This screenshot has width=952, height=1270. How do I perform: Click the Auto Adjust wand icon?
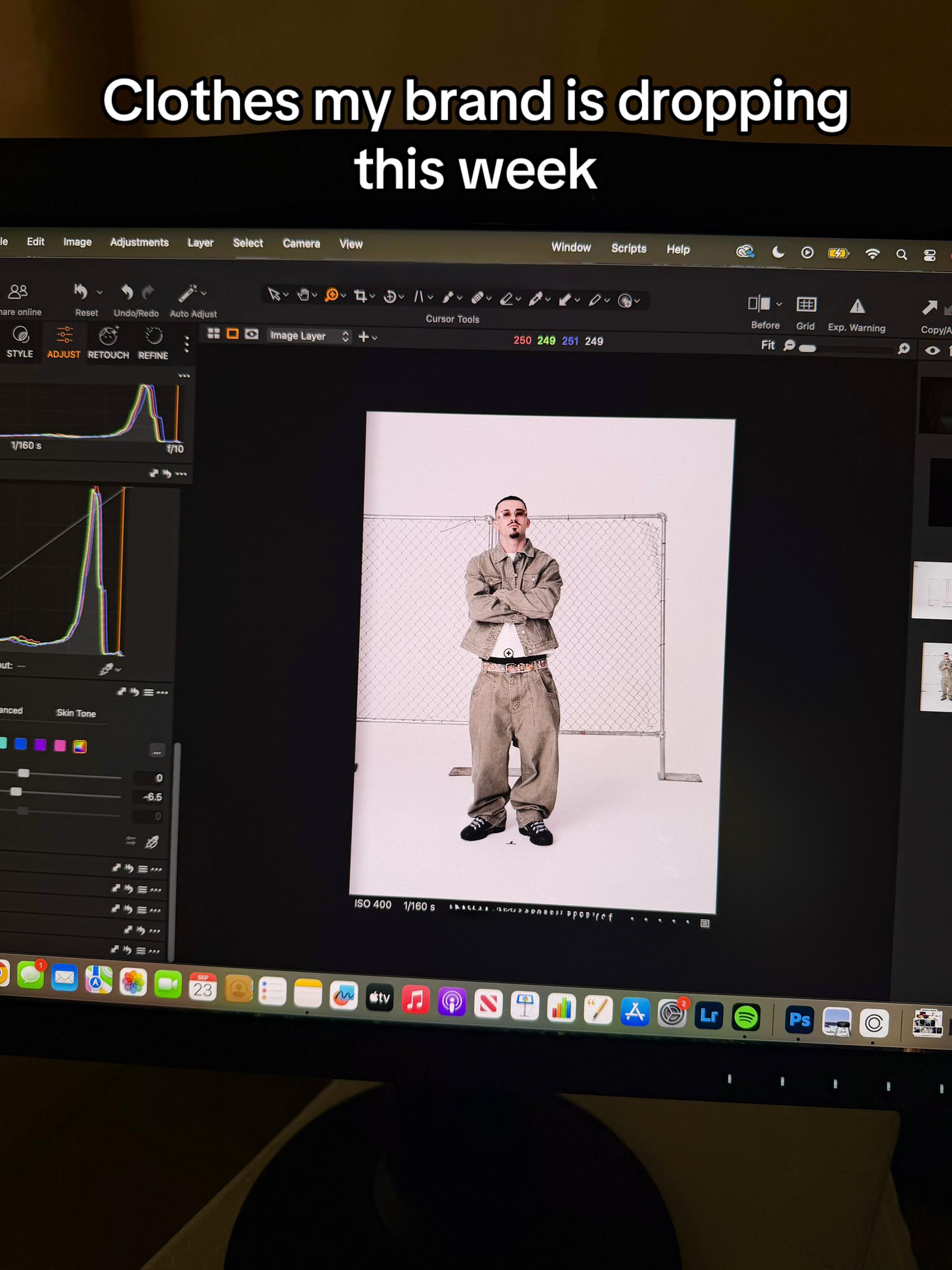[188, 293]
